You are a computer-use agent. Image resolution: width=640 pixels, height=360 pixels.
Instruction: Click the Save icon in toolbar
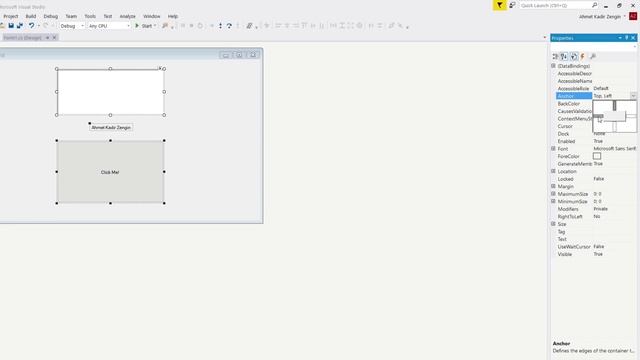11,26
